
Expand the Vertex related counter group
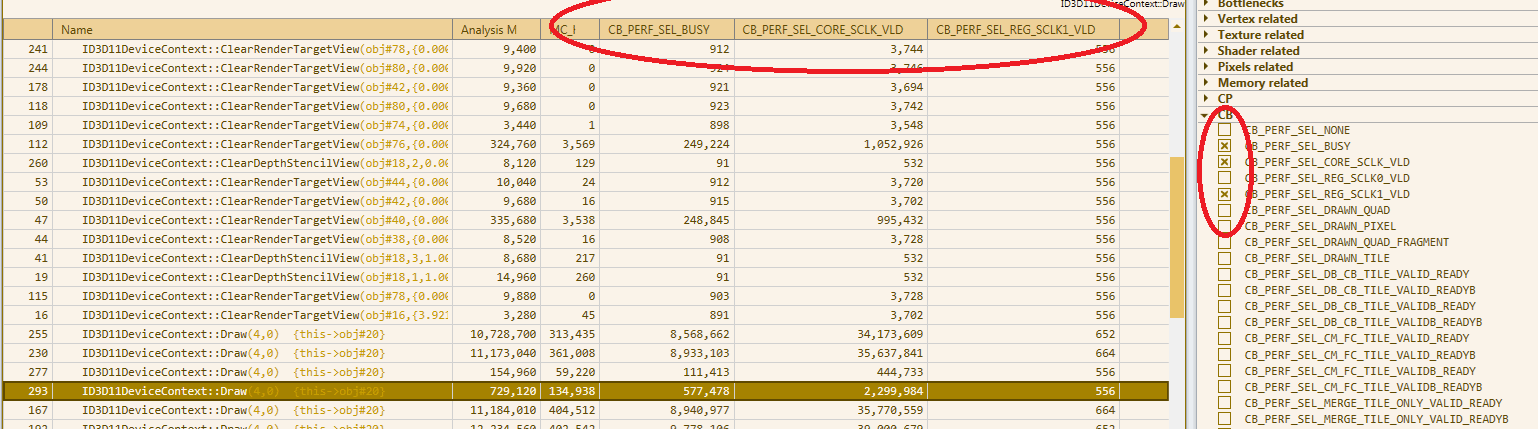point(1206,19)
